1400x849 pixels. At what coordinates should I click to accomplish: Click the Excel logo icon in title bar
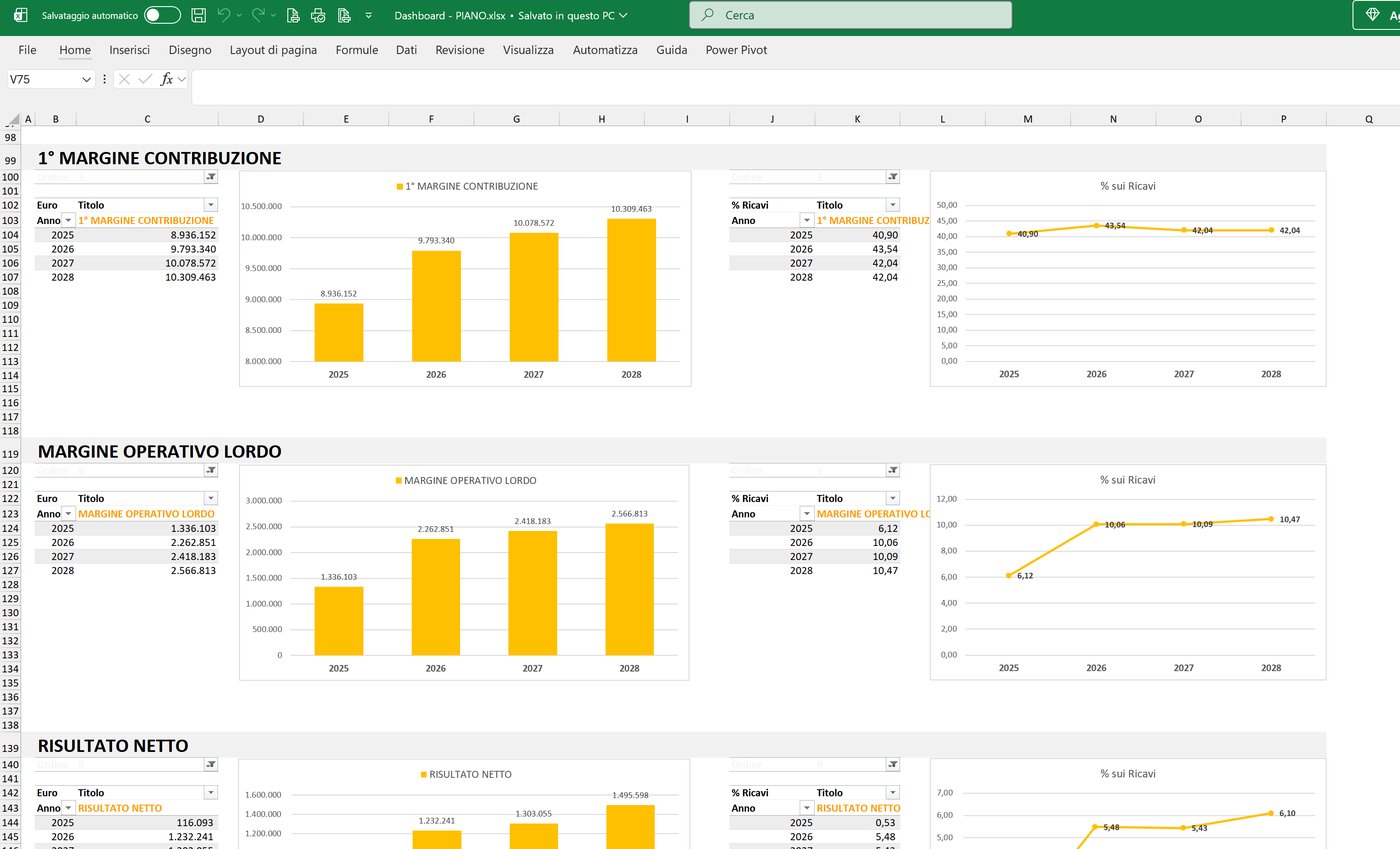20,15
